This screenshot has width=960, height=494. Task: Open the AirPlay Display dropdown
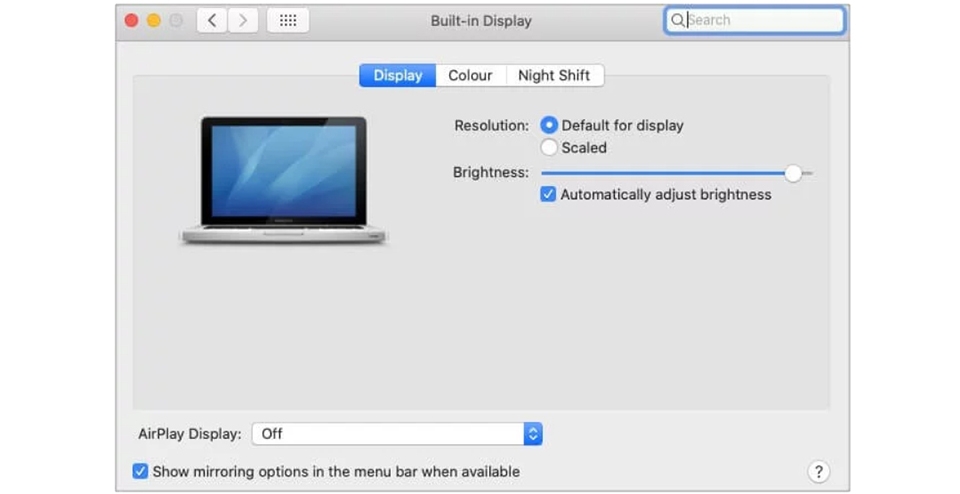pos(397,434)
